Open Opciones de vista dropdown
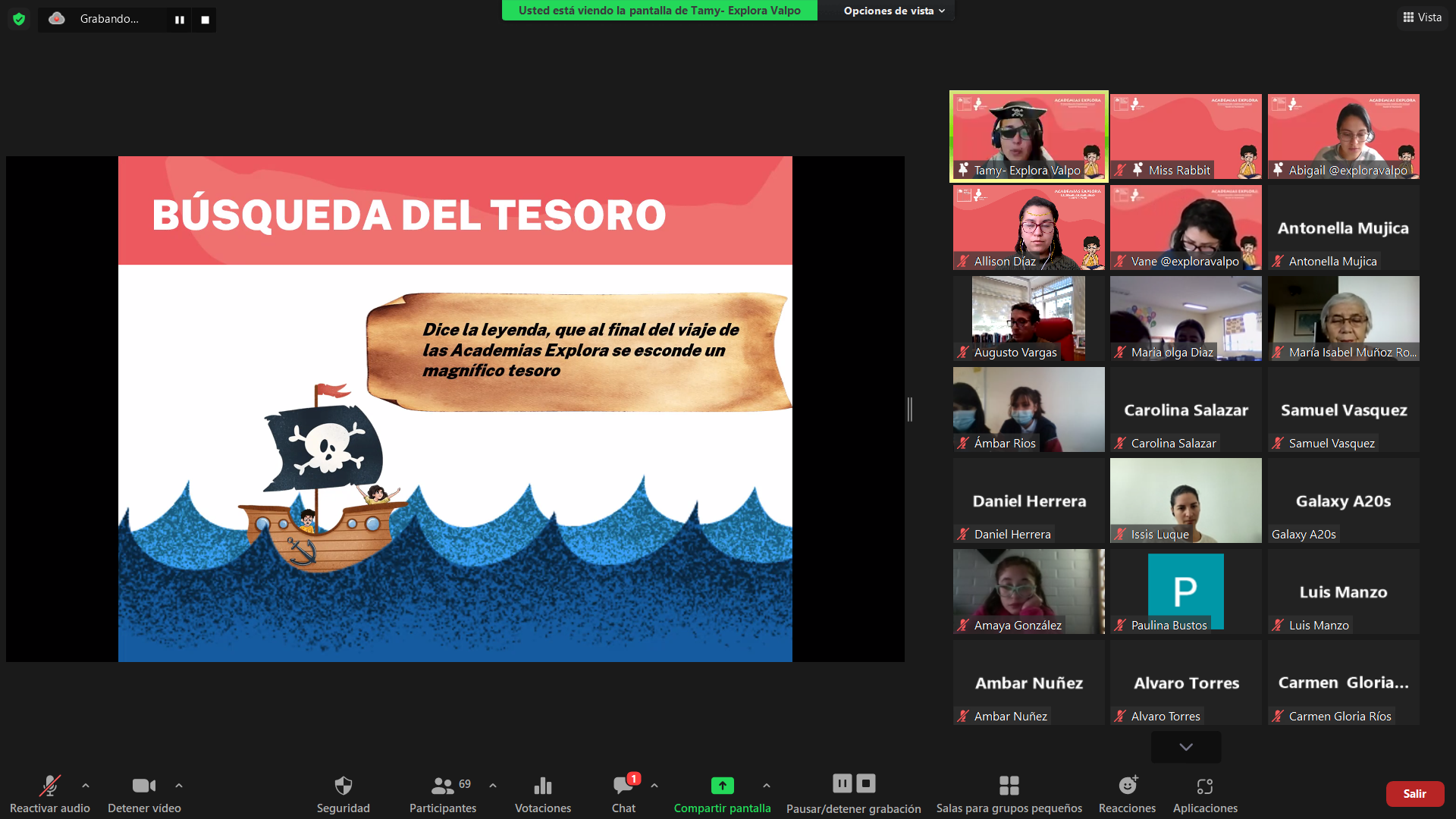This screenshot has height=819, width=1456. [893, 11]
